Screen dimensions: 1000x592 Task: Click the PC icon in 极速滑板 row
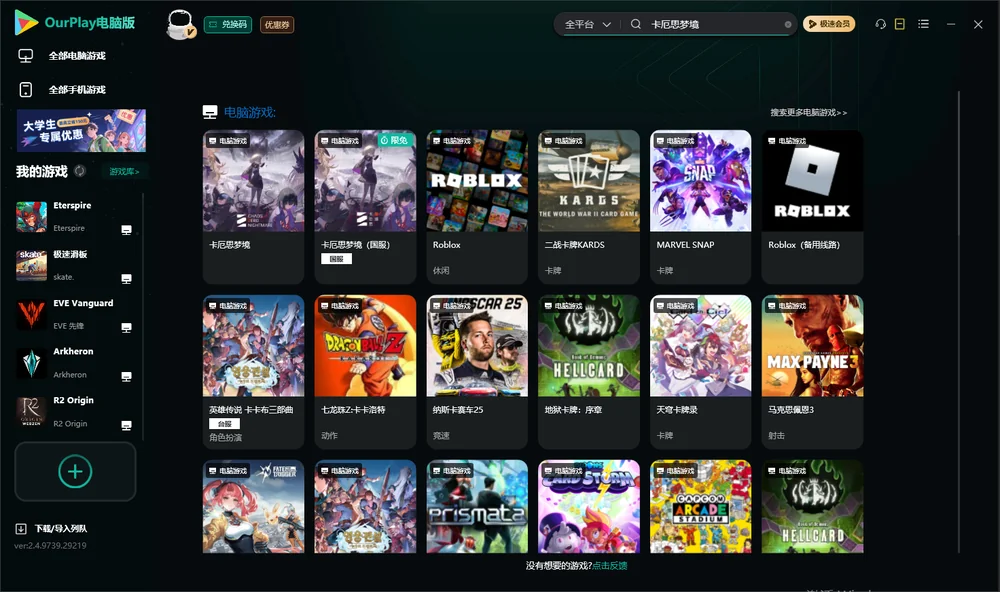[x=126, y=279]
